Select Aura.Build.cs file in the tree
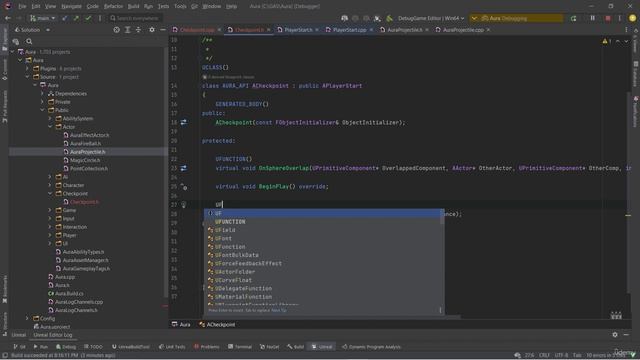This screenshot has height=360, width=640. (69, 293)
